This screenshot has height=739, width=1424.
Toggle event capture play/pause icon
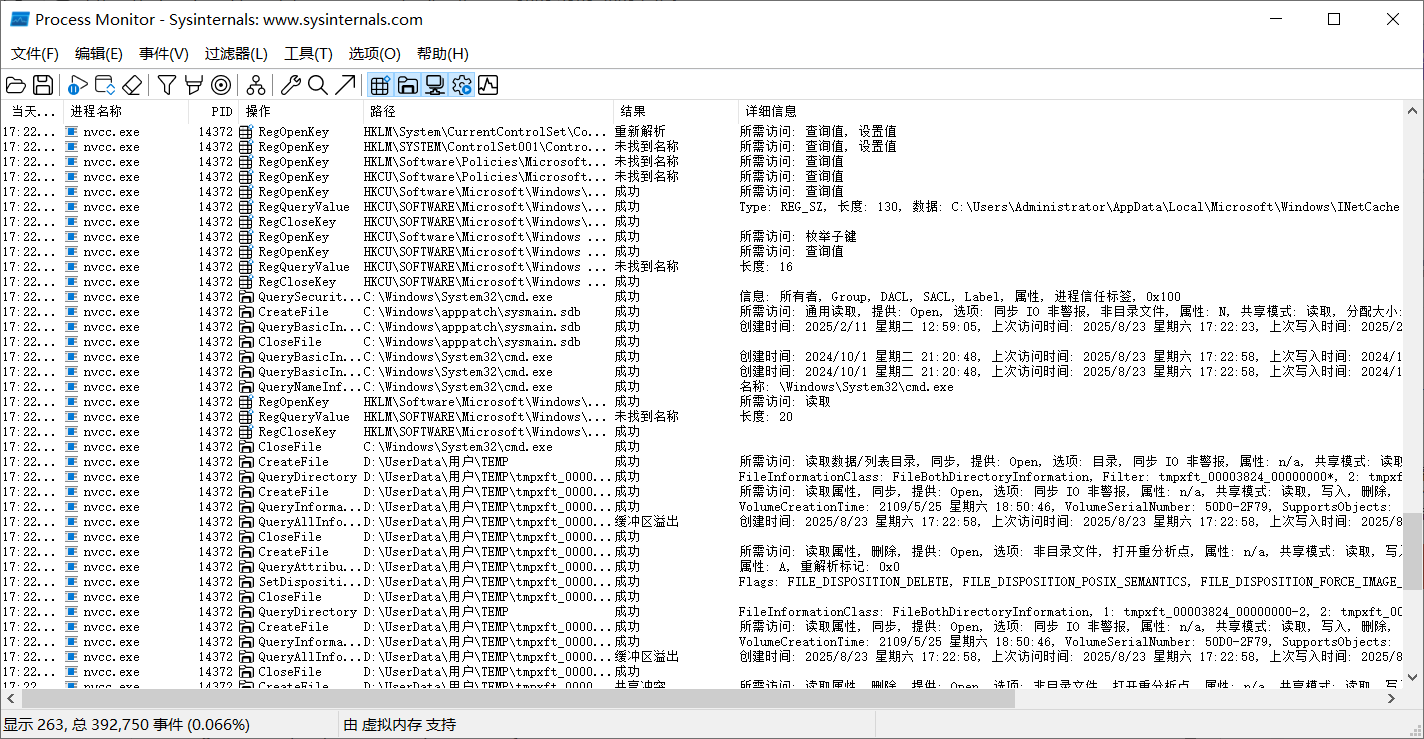[x=78, y=85]
